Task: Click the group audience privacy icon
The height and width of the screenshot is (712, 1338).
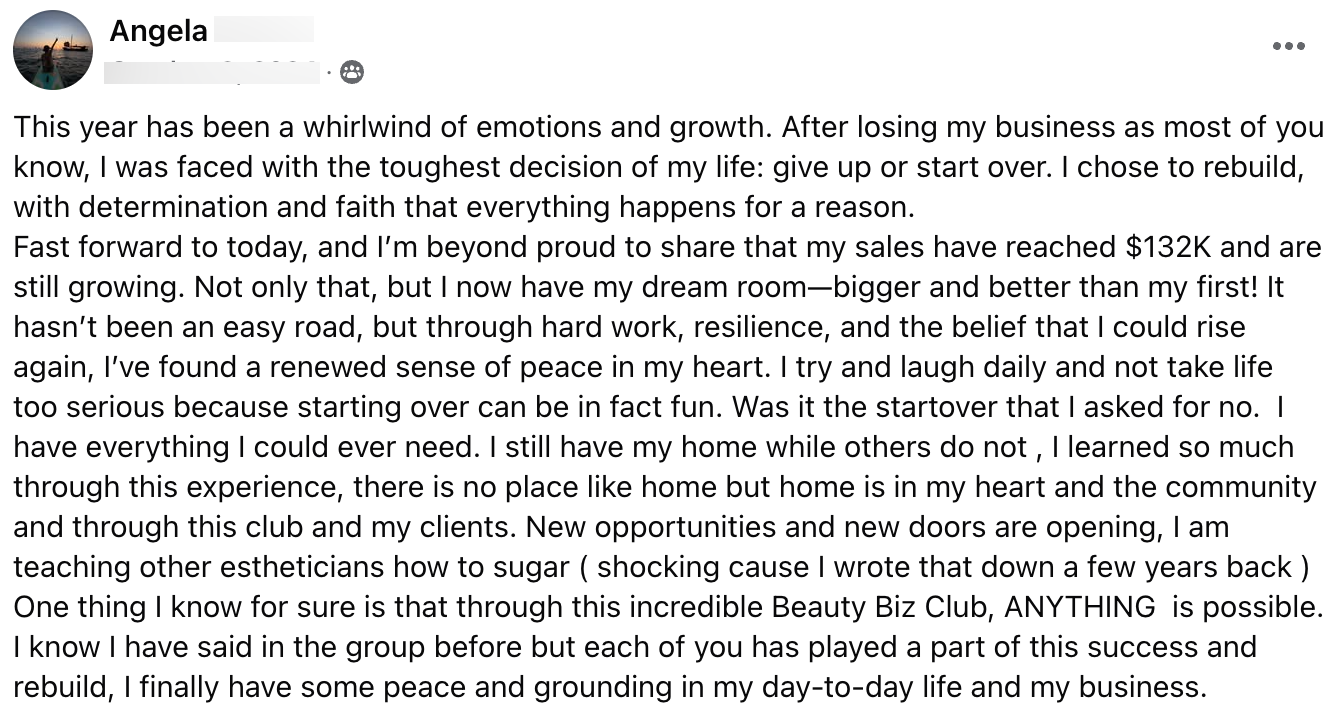Action: [x=352, y=71]
